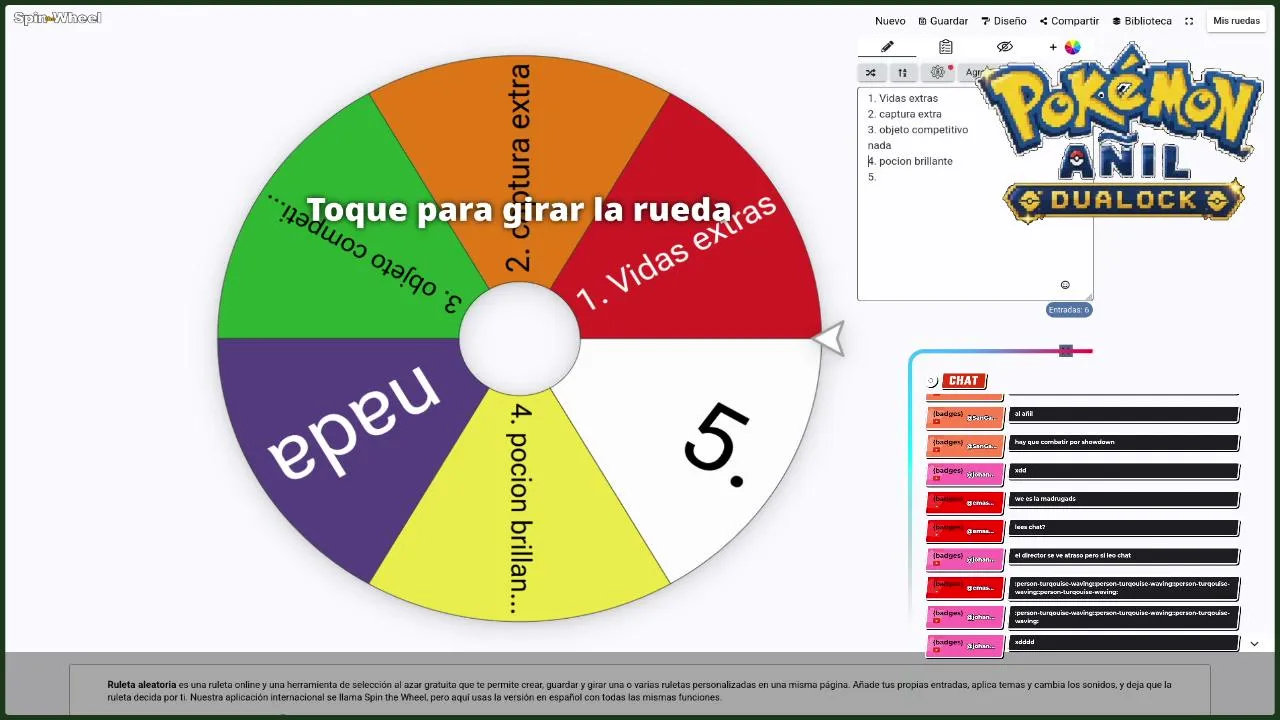1280x720 pixels.
Task: Switch to the clipboard results tab
Action: tap(945, 47)
